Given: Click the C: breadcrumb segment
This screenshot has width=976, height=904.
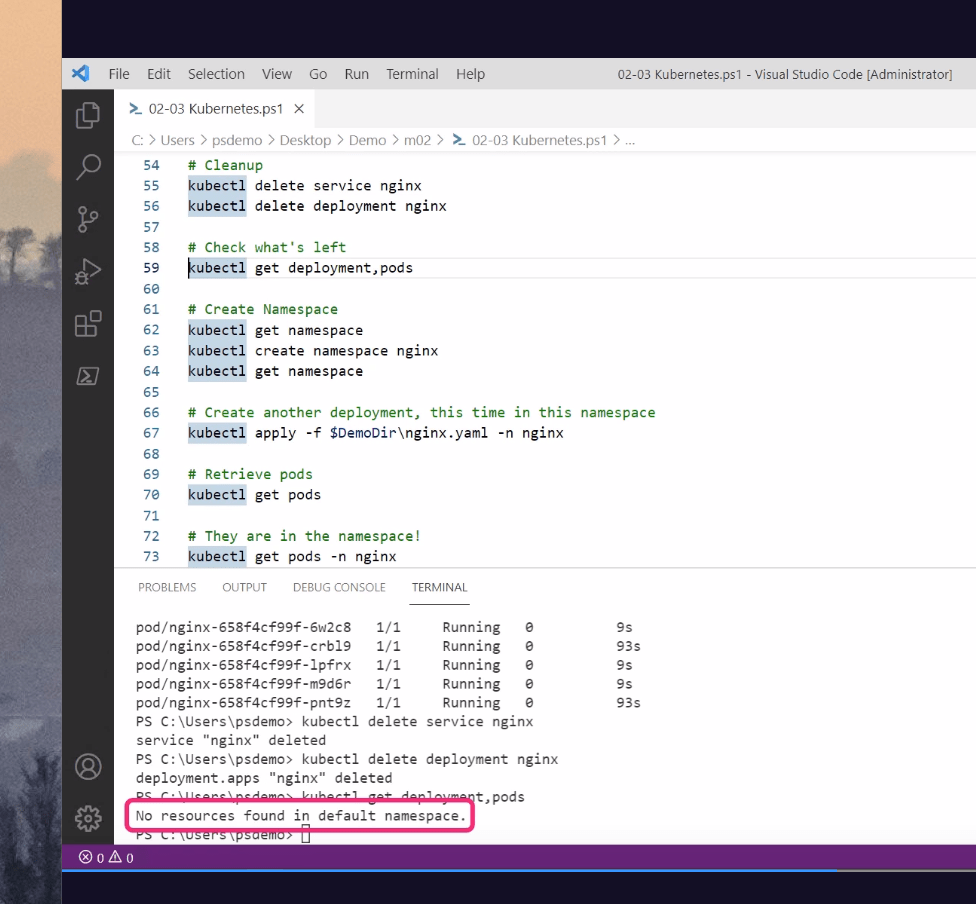Looking at the screenshot, I should pyautogui.click(x=138, y=140).
